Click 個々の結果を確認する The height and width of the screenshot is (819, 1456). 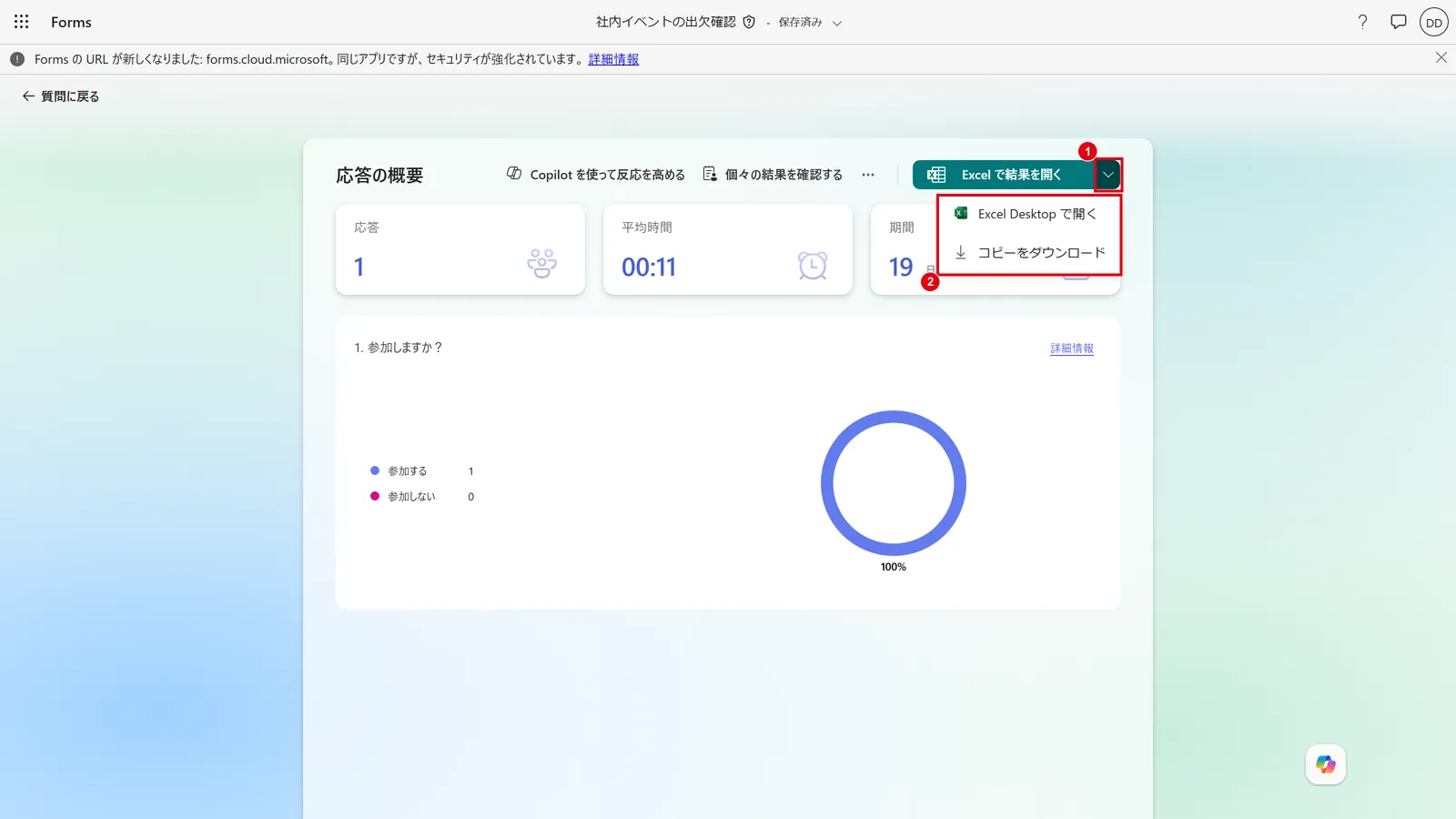click(x=773, y=174)
